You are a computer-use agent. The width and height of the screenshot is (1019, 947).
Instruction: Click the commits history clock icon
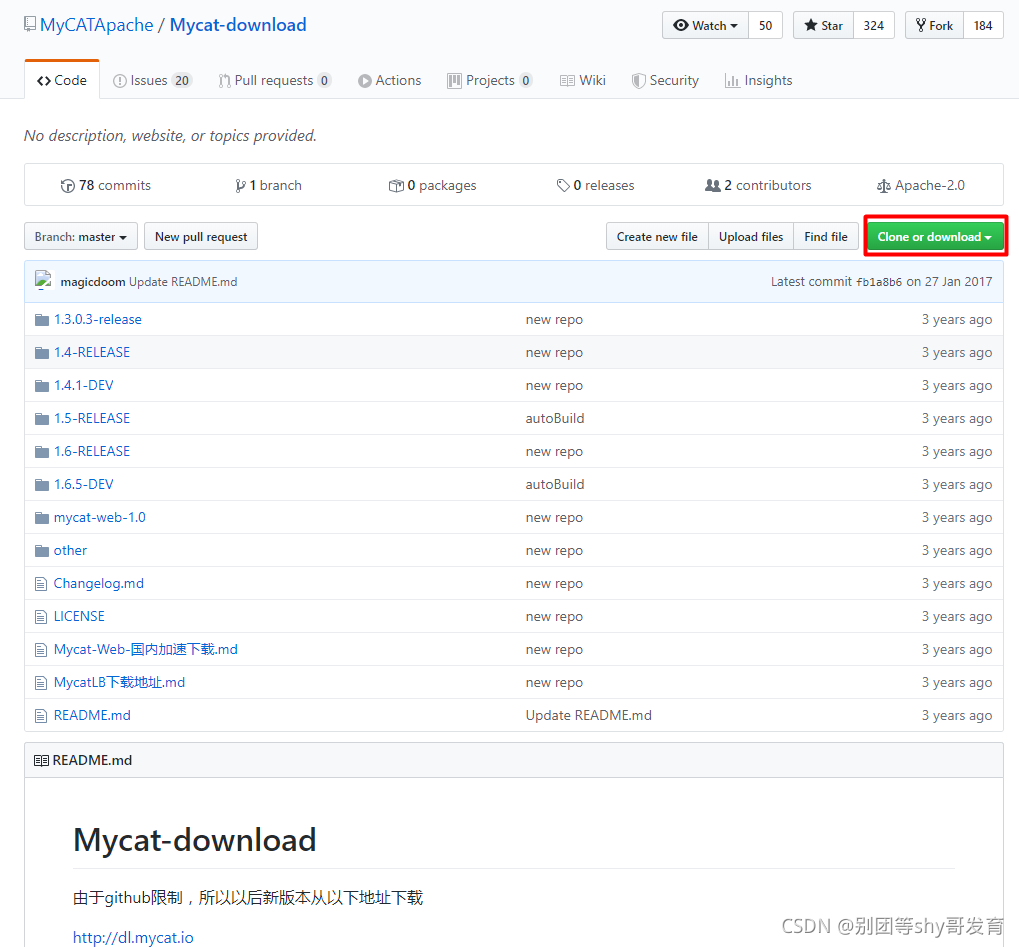coord(68,186)
